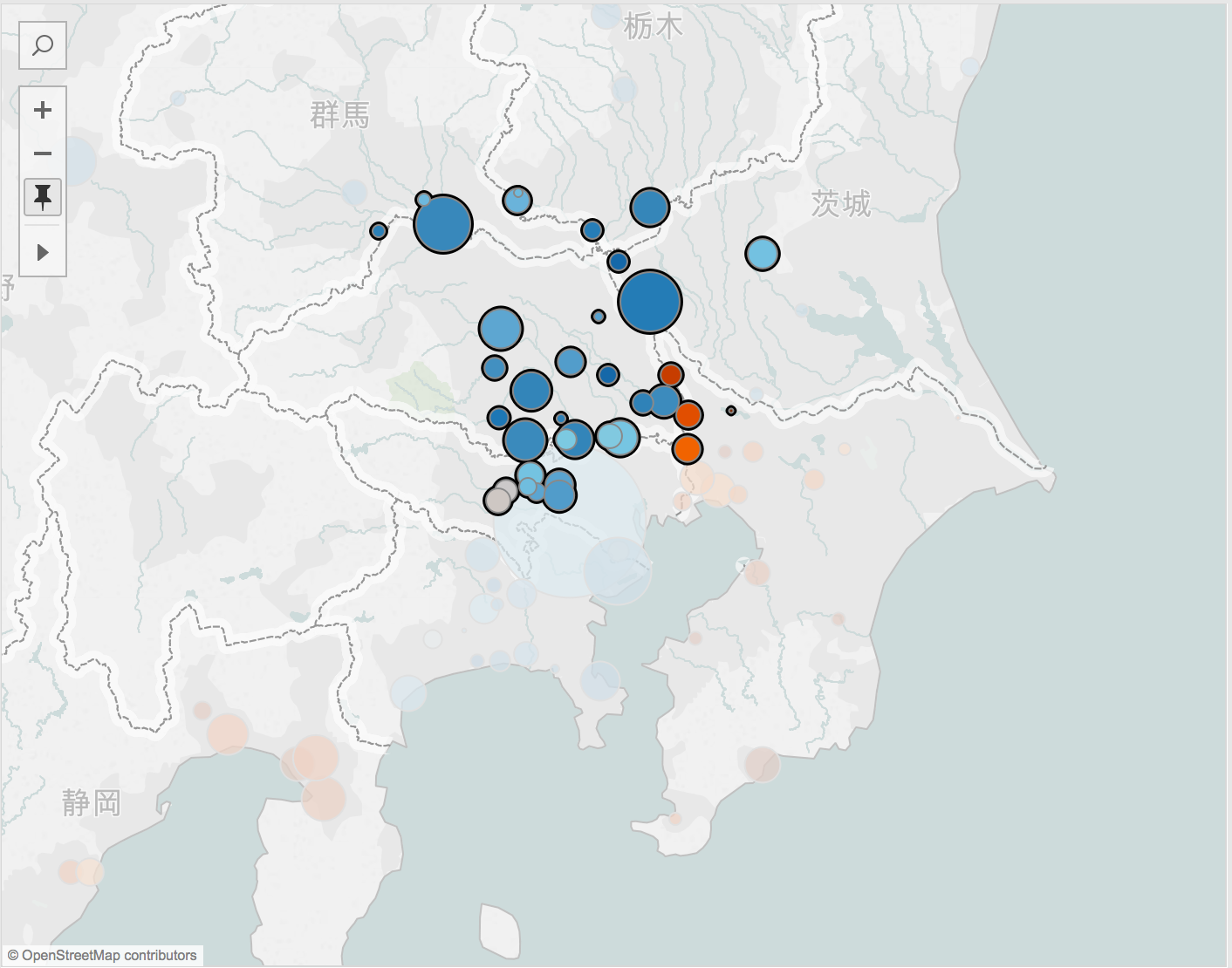Click the 栃木 prefecture label
1232x968 pixels.
tap(653, 27)
